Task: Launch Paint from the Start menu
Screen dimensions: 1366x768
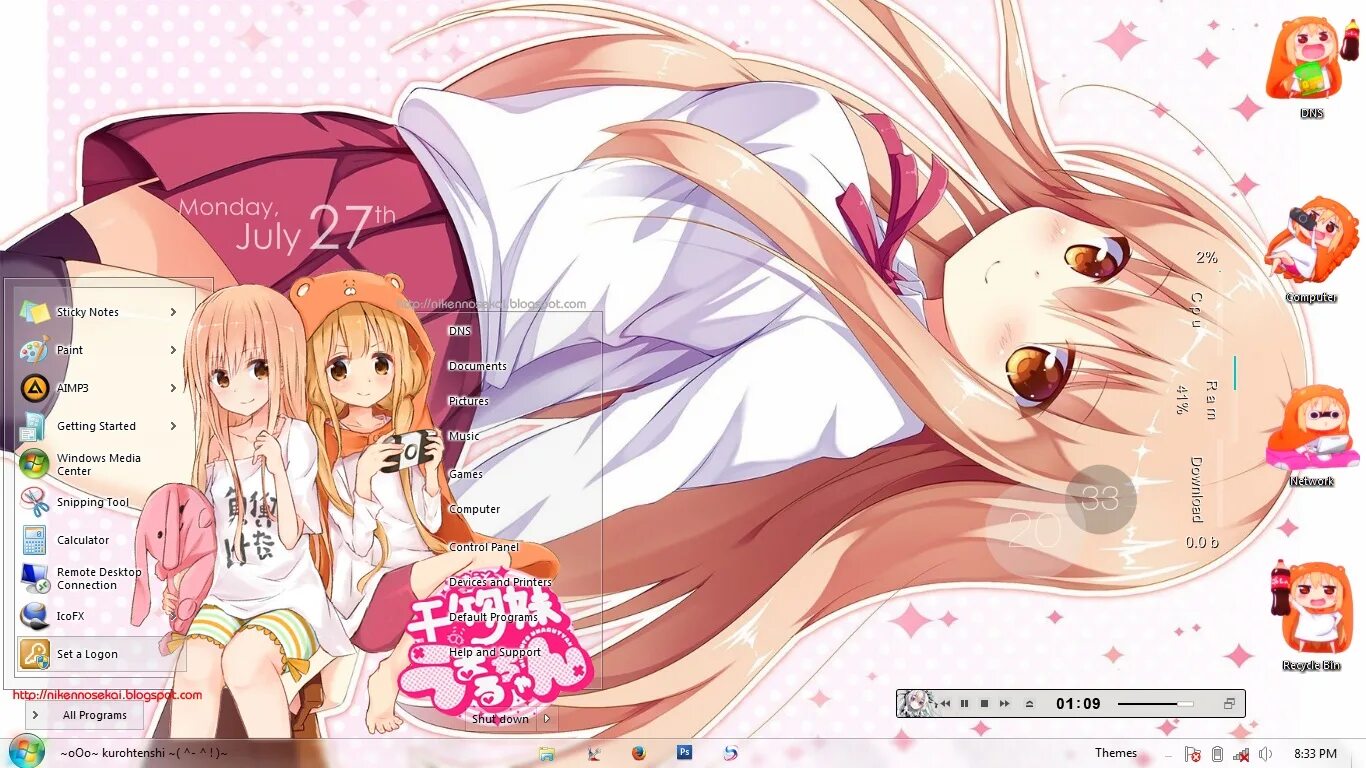Action: pos(100,350)
